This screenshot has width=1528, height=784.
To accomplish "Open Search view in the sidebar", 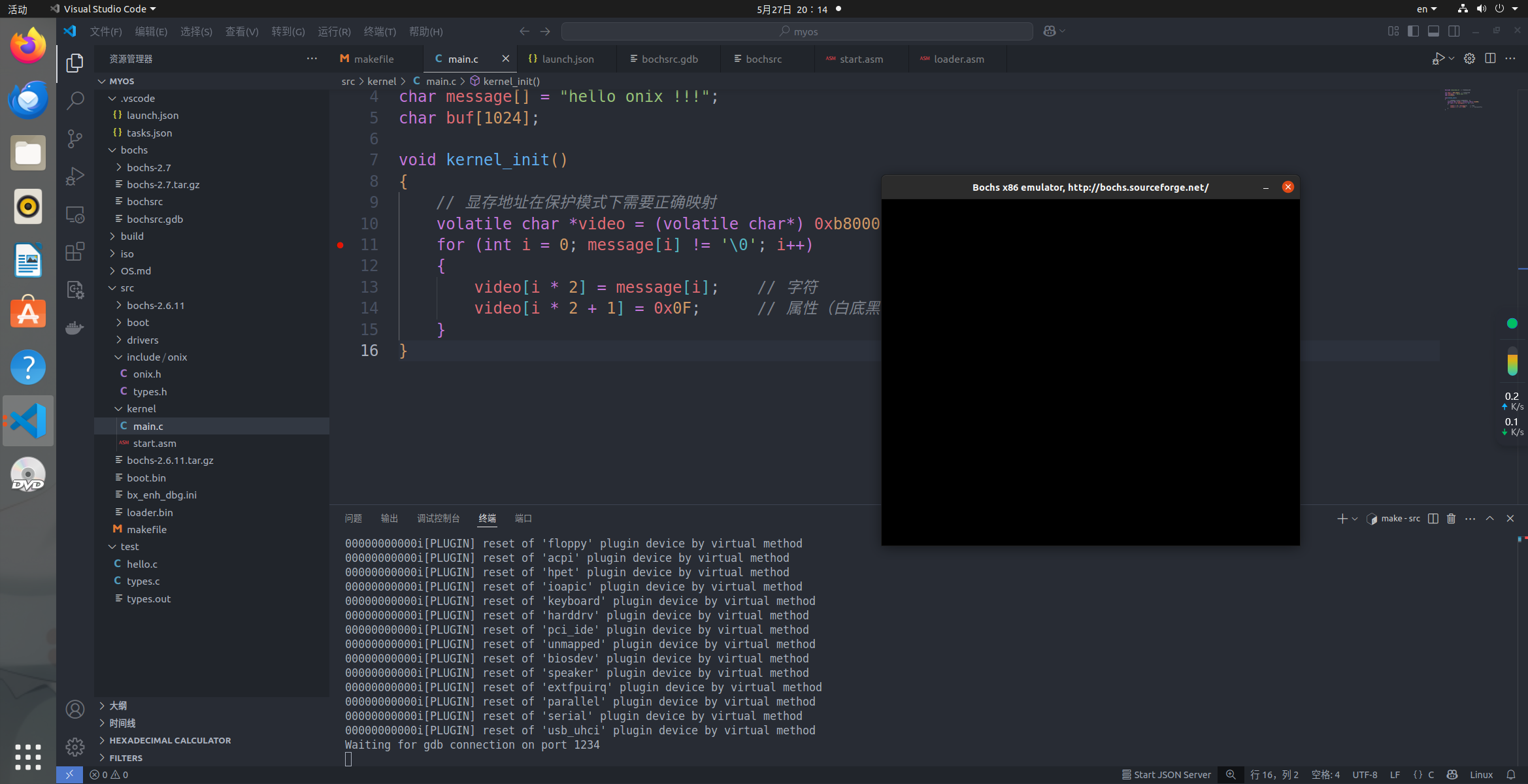I will (x=75, y=101).
